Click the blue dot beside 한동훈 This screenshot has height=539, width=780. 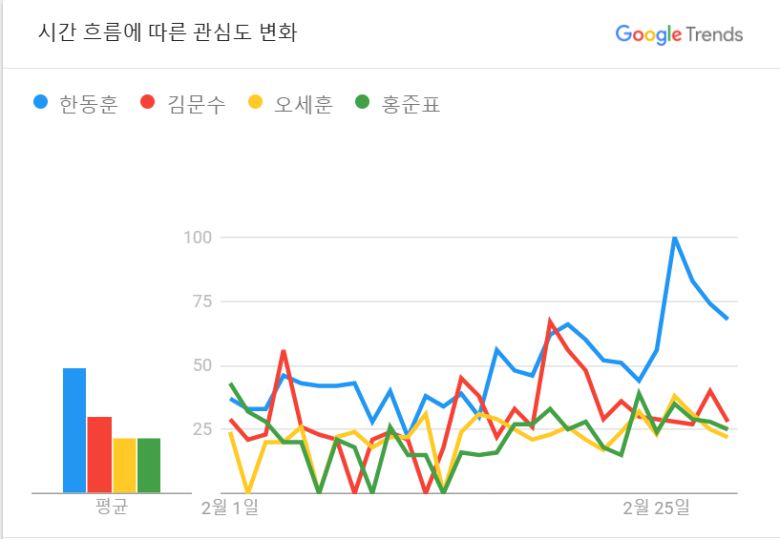pyautogui.click(x=41, y=102)
